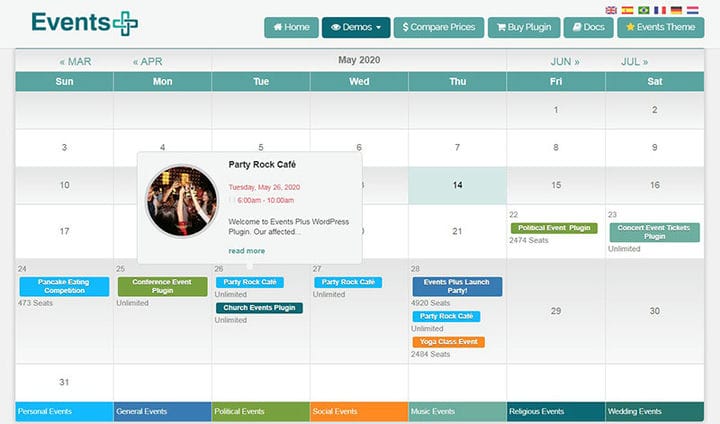Screen dimensions: 720x424
Task: Open Party Rock Café event on 28th
Action: 446,316
